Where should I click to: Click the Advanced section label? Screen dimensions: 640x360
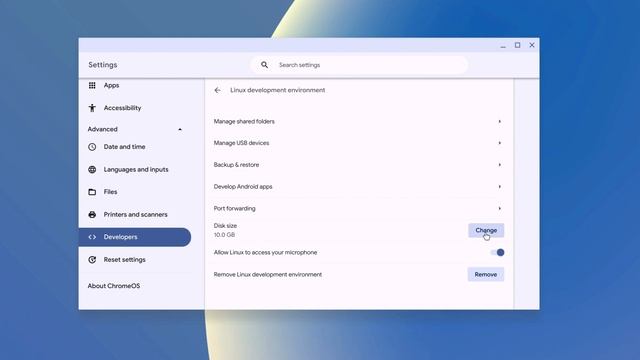pos(102,129)
